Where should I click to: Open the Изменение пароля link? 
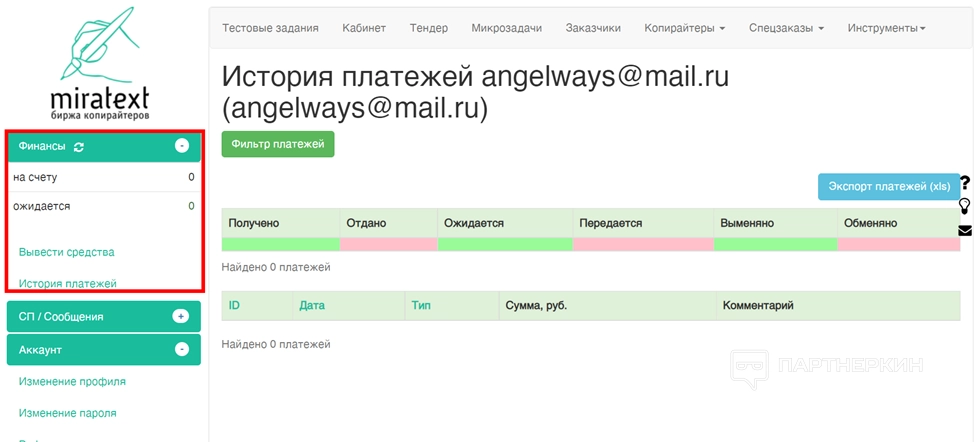[67, 413]
